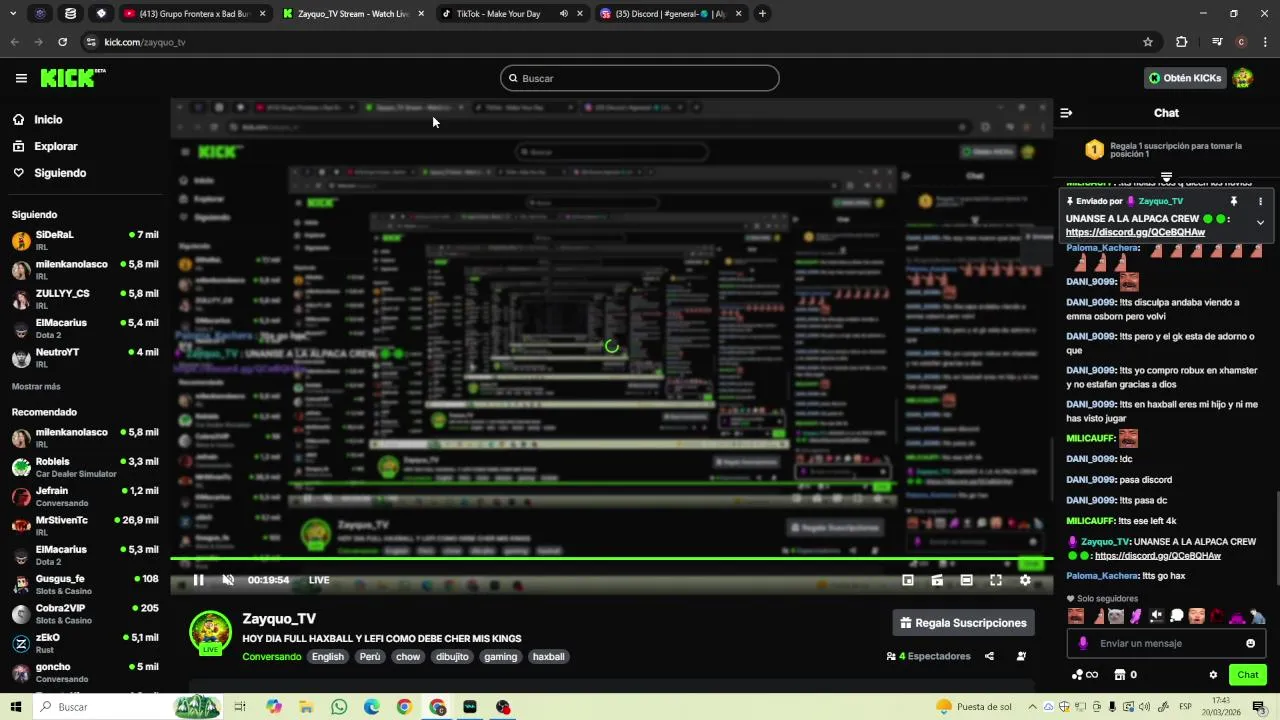Click Zayquo_TV's discord link in chat

1158,556
